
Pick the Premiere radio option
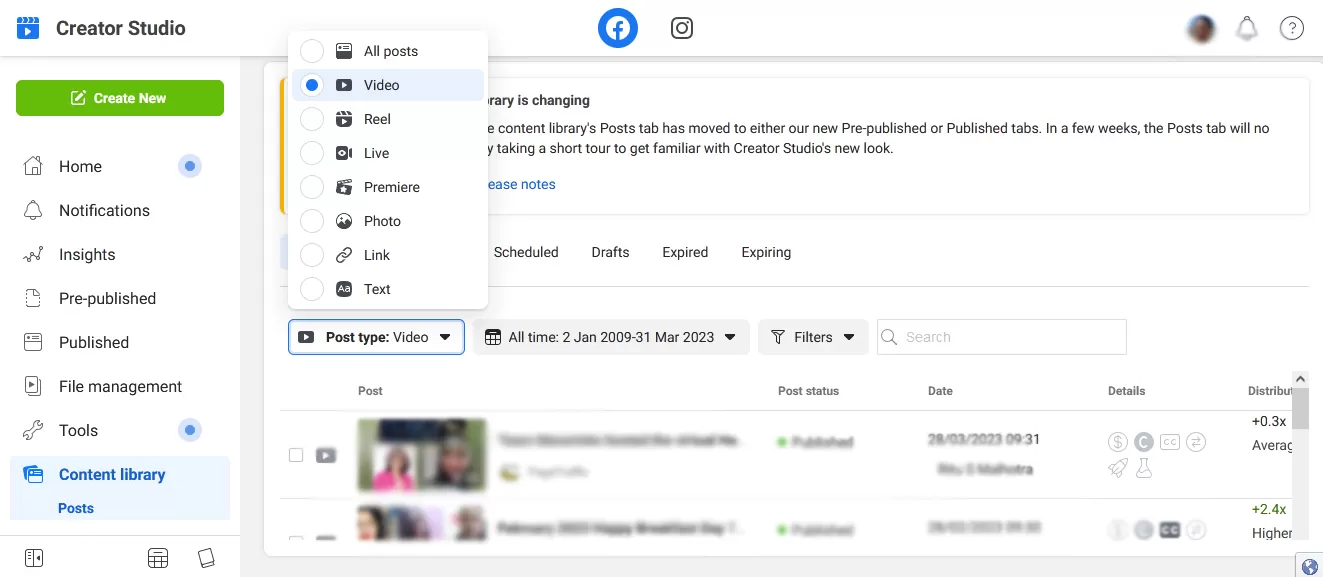pyautogui.click(x=312, y=187)
